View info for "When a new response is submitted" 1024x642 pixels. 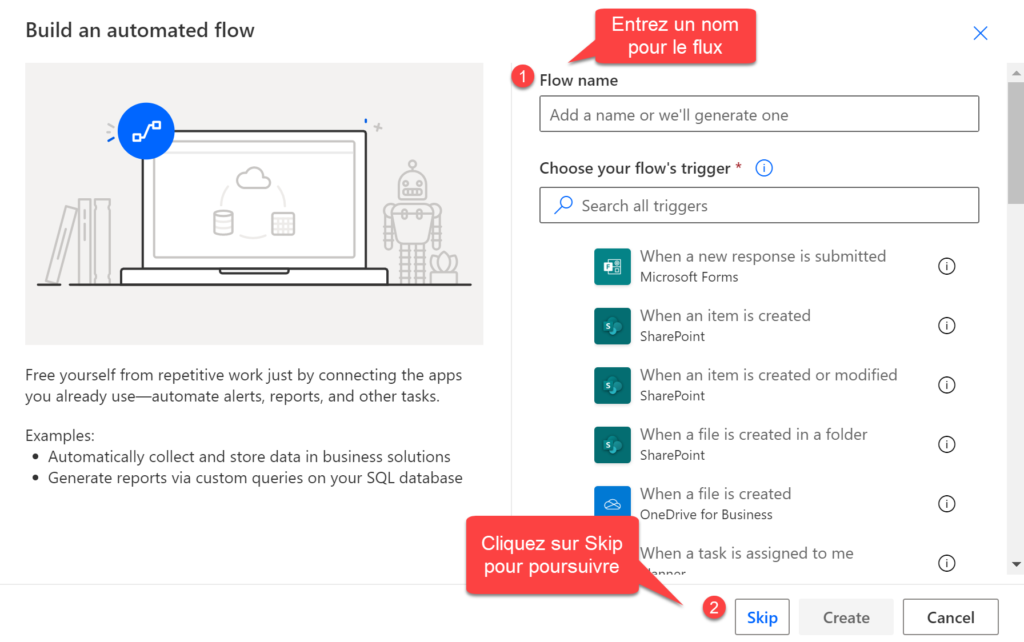tap(946, 266)
